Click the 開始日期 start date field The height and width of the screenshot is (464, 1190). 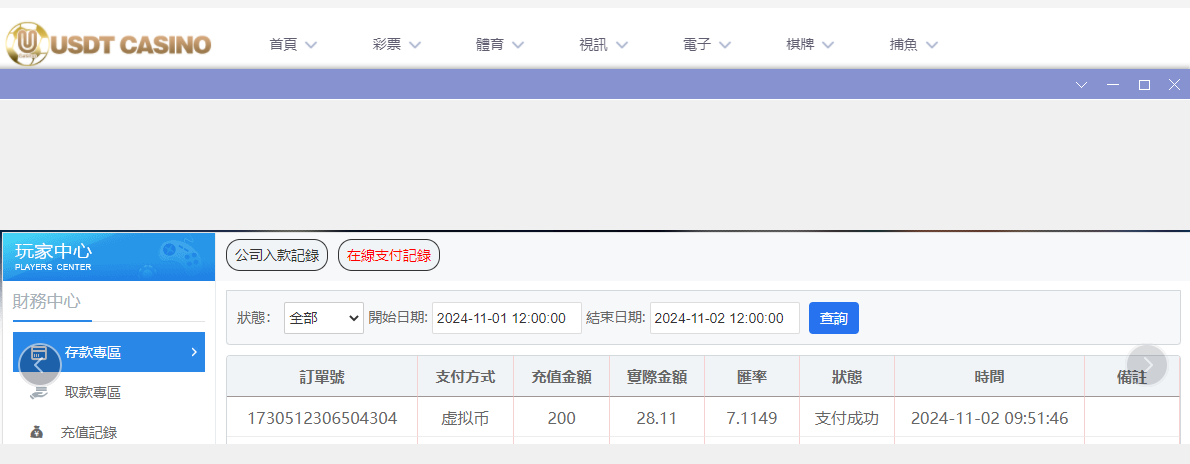point(507,318)
